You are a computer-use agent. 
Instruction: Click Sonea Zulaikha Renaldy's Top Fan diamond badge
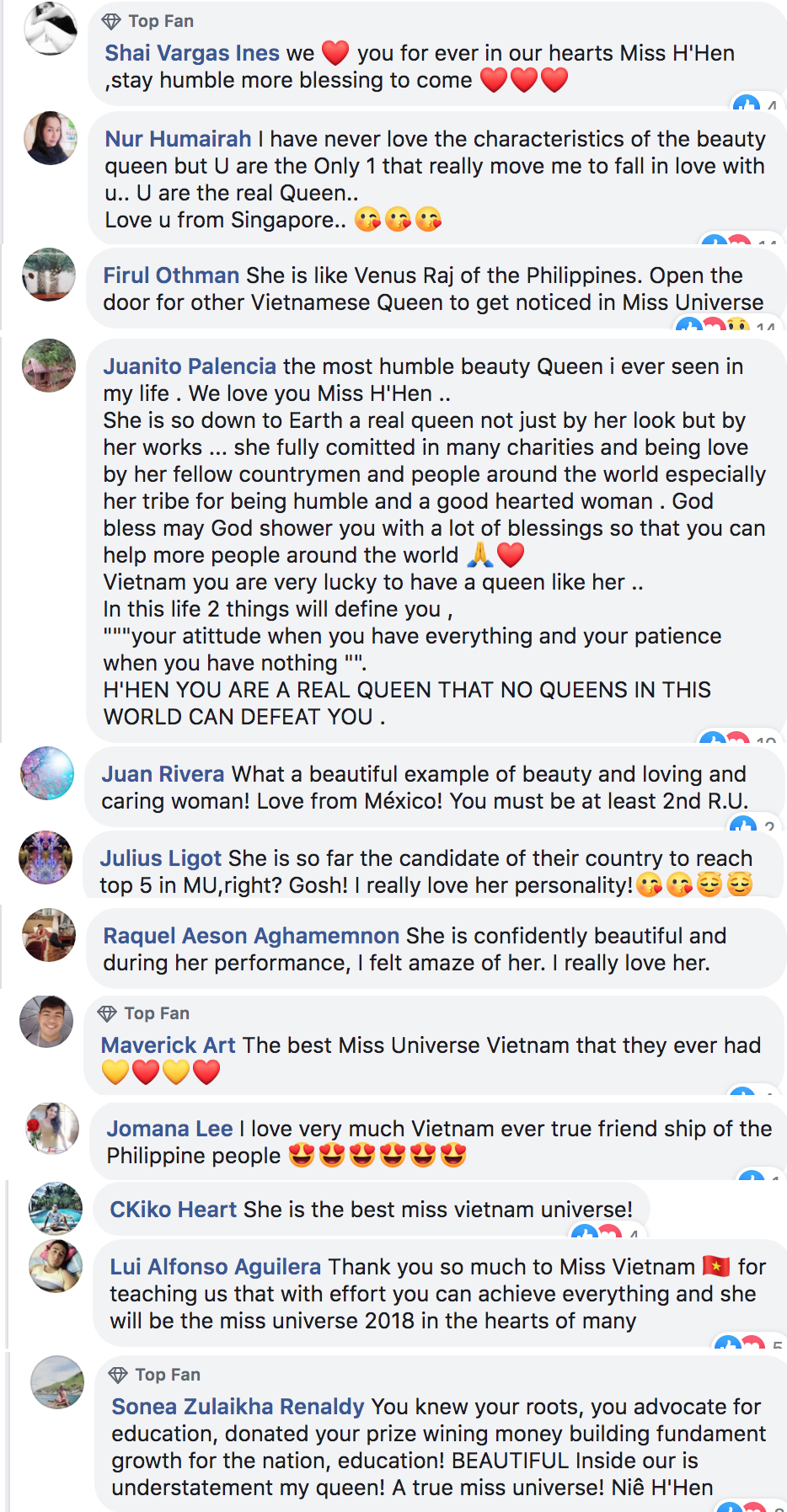pos(118,1375)
